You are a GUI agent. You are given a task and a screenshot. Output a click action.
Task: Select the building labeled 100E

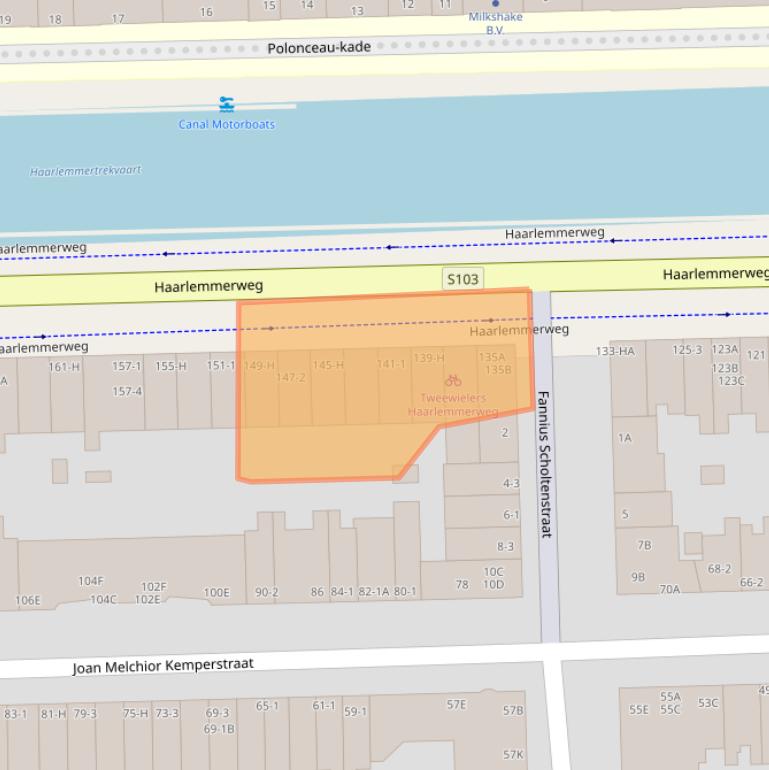(217, 592)
